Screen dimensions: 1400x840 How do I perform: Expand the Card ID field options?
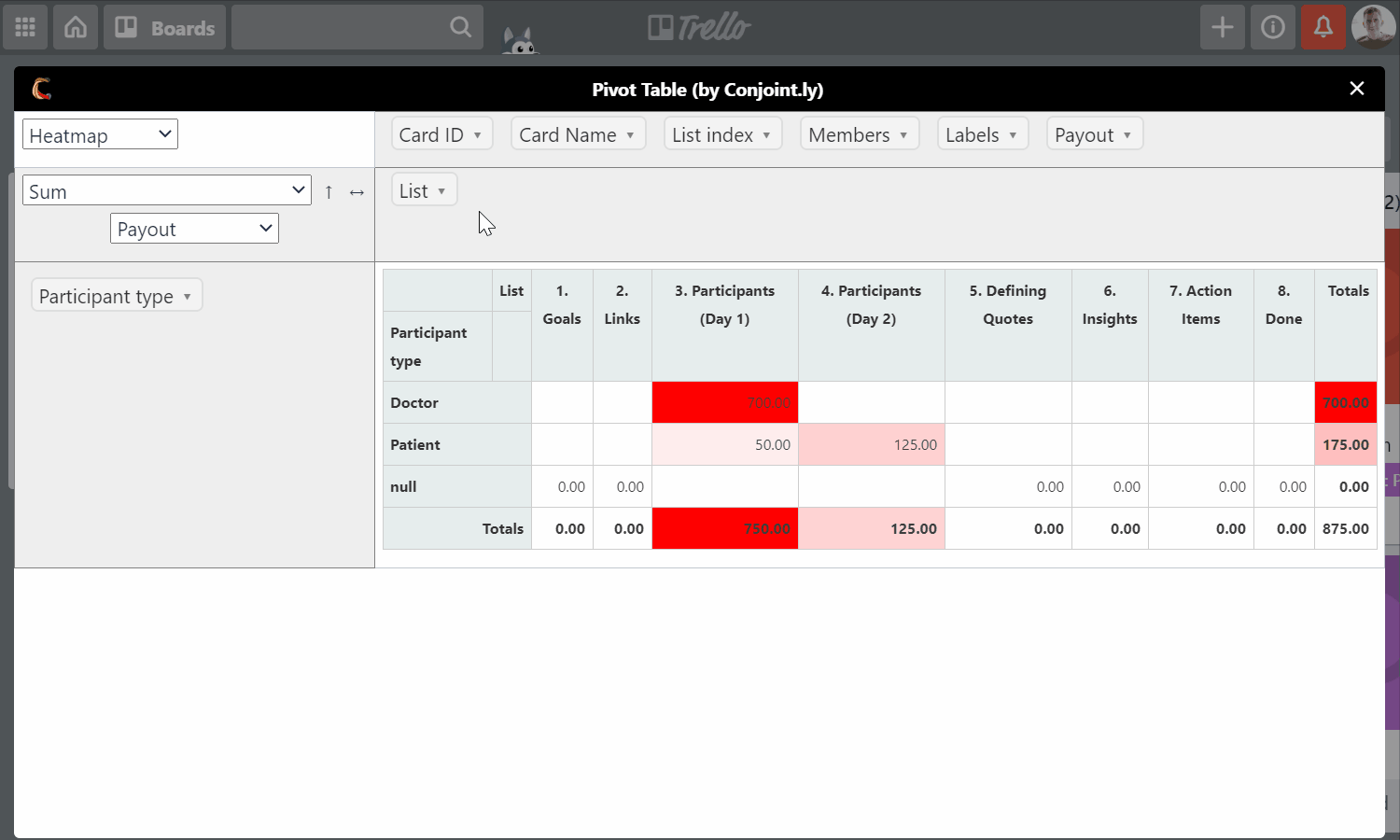tap(441, 133)
